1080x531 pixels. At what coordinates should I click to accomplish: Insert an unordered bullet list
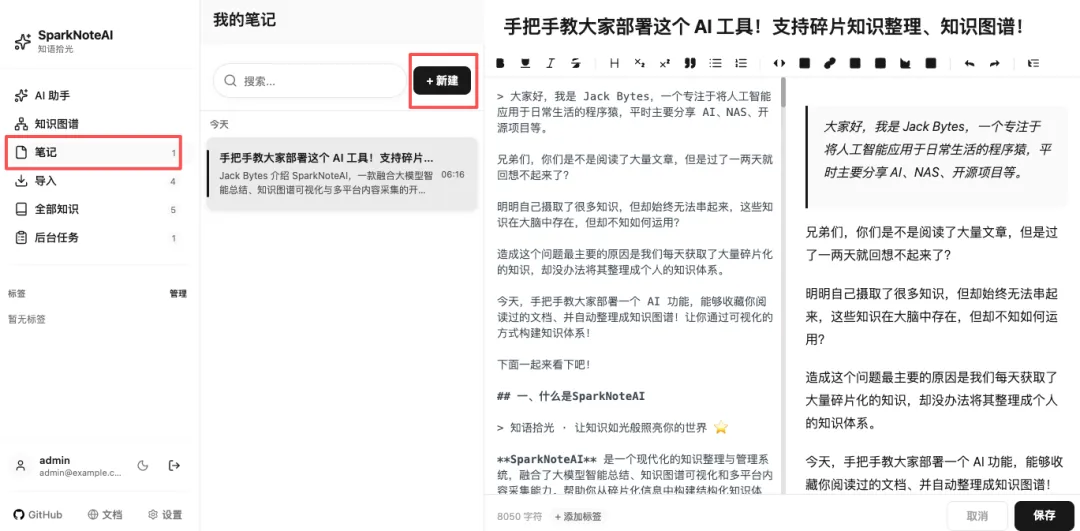click(x=716, y=63)
